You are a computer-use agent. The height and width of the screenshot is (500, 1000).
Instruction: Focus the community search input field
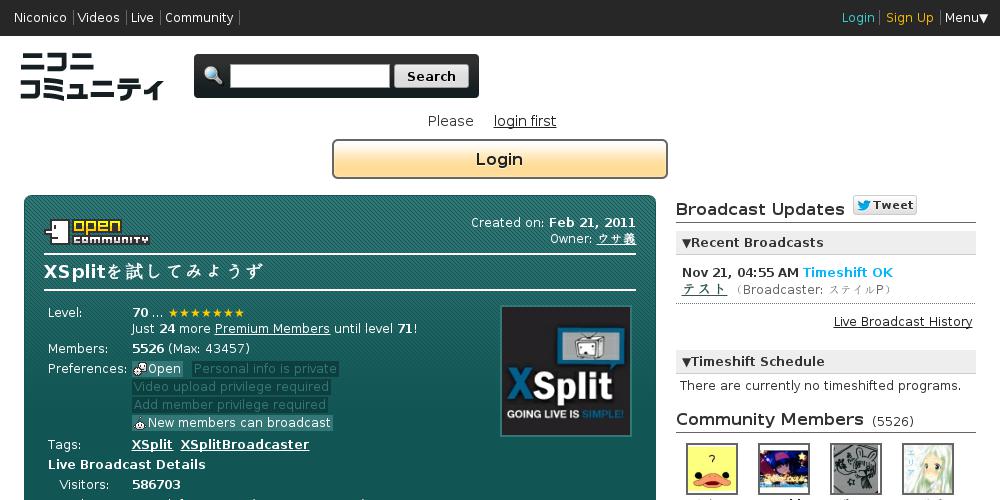point(309,76)
